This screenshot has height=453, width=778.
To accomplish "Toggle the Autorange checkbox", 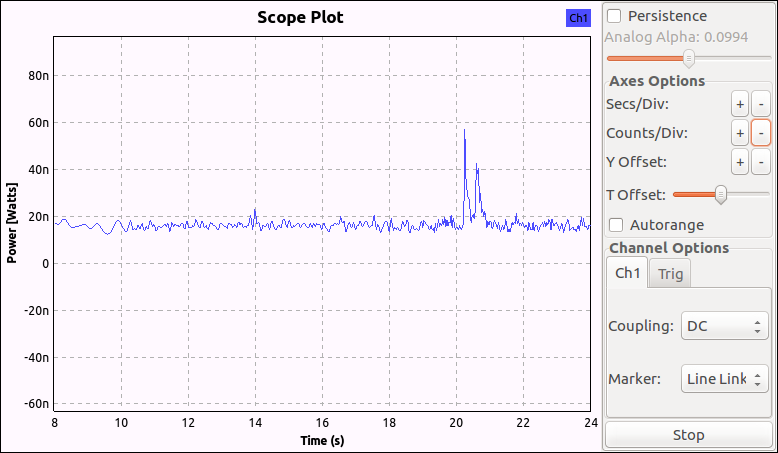I will pyautogui.click(x=616, y=225).
